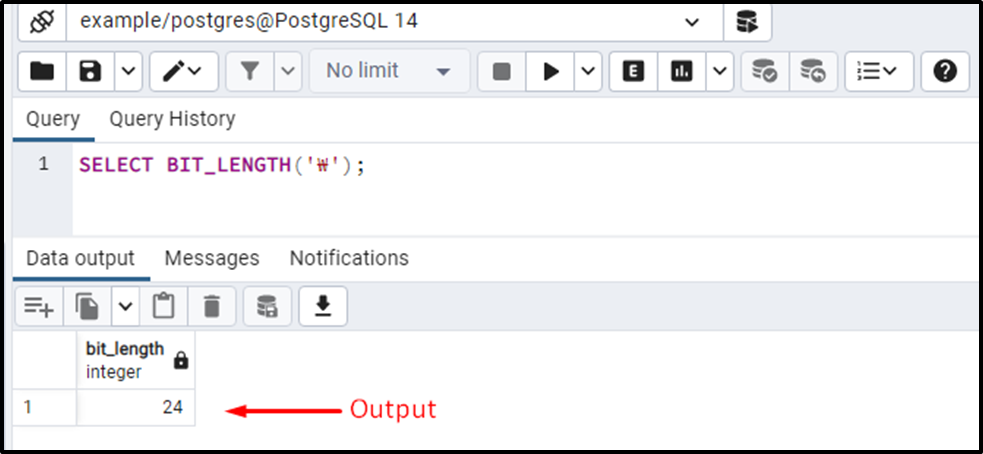Click the Download results as CSV button
The width and height of the screenshot is (983, 454).
coord(323,307)
